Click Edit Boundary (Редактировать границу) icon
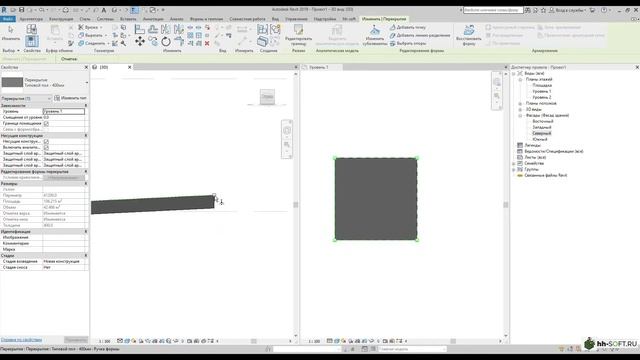The image size is (640, 360). 298,34
